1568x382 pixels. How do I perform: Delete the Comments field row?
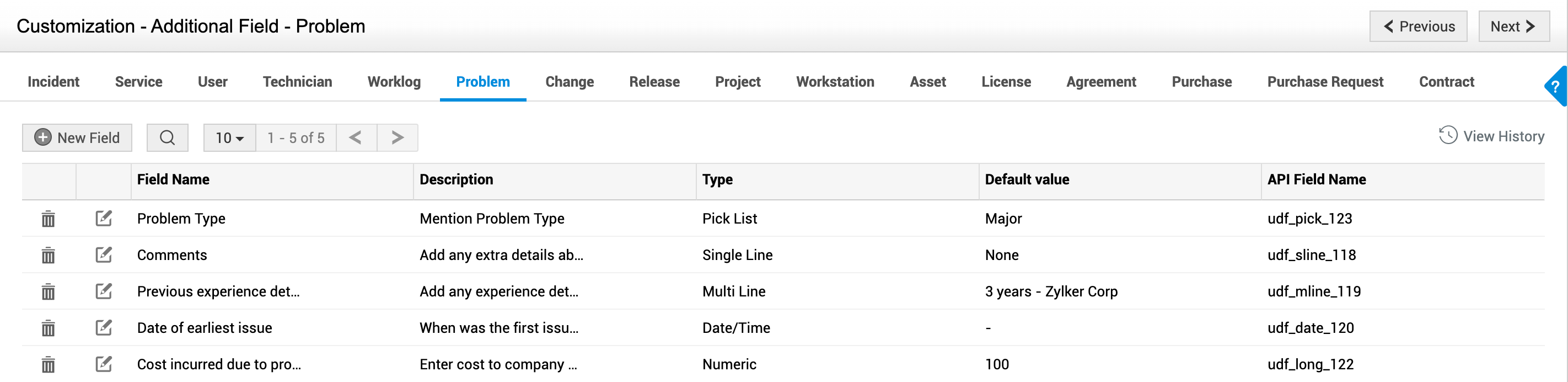point(48,255)
